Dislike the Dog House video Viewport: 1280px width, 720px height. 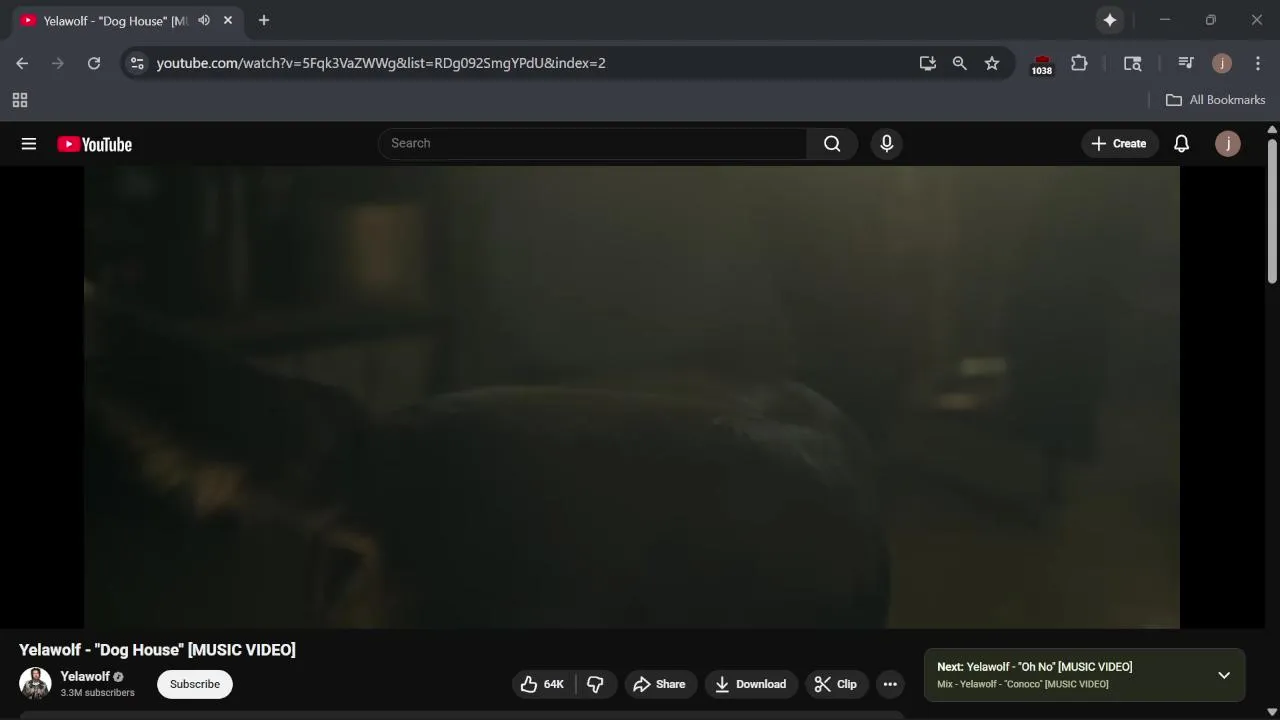[596, 684]
